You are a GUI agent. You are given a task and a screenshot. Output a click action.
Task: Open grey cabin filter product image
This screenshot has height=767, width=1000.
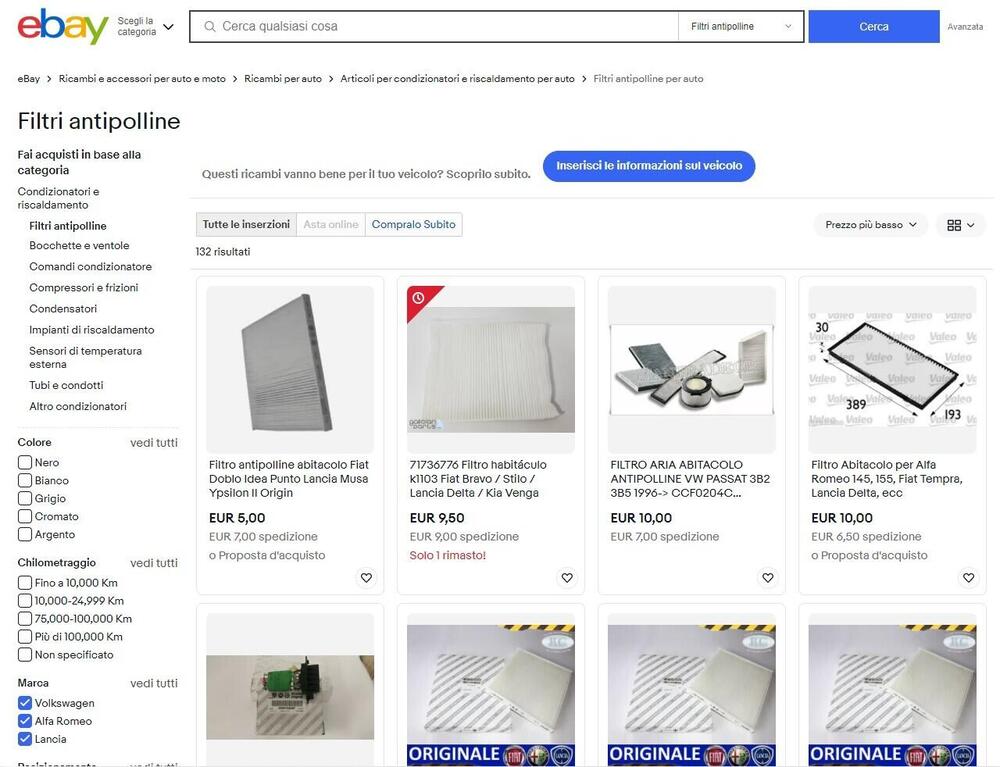290,369
